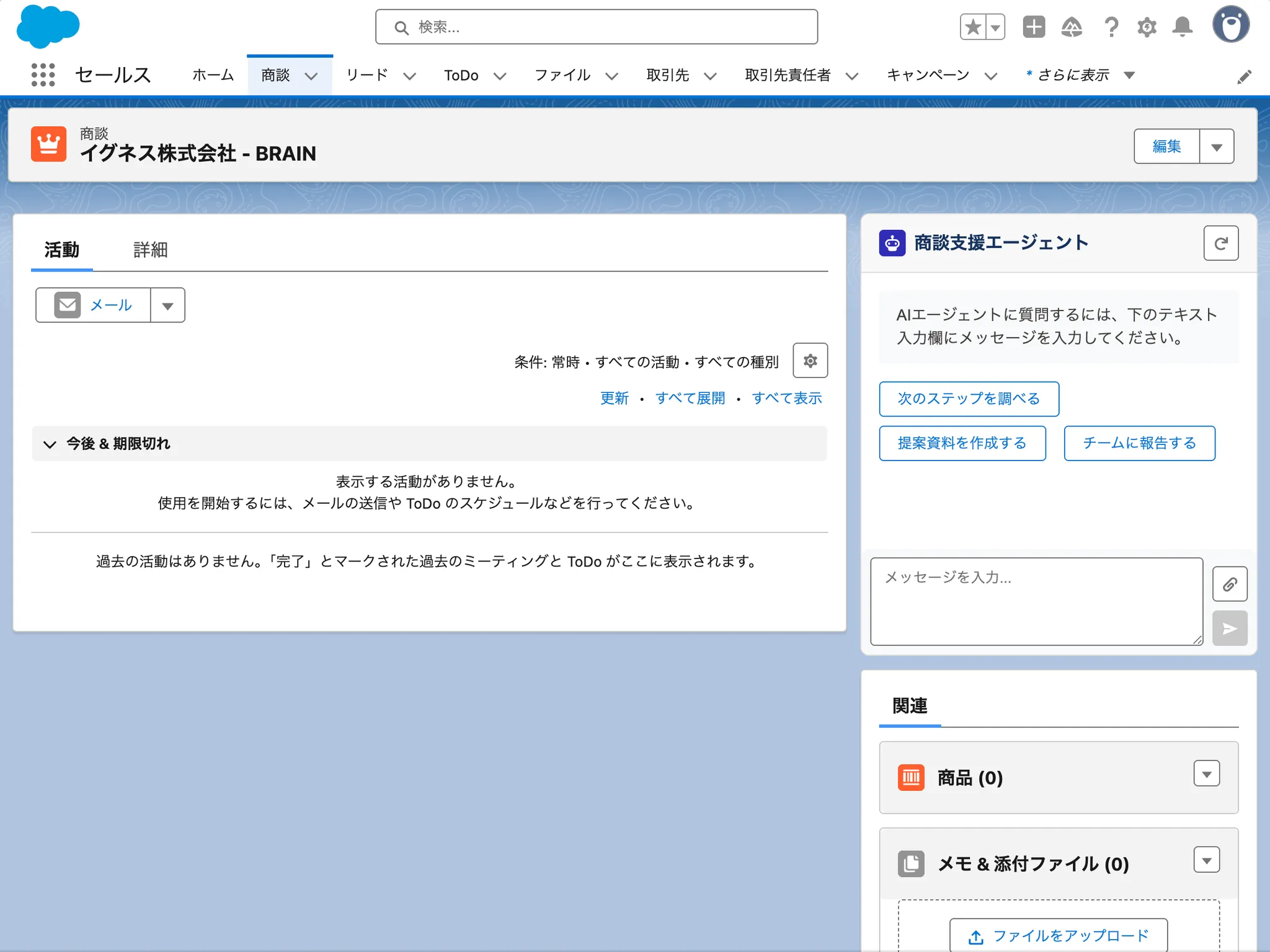Switch to the 詳細 tab
The height and width of the screenshot is (952, 1270).
(x=151, y=250)
